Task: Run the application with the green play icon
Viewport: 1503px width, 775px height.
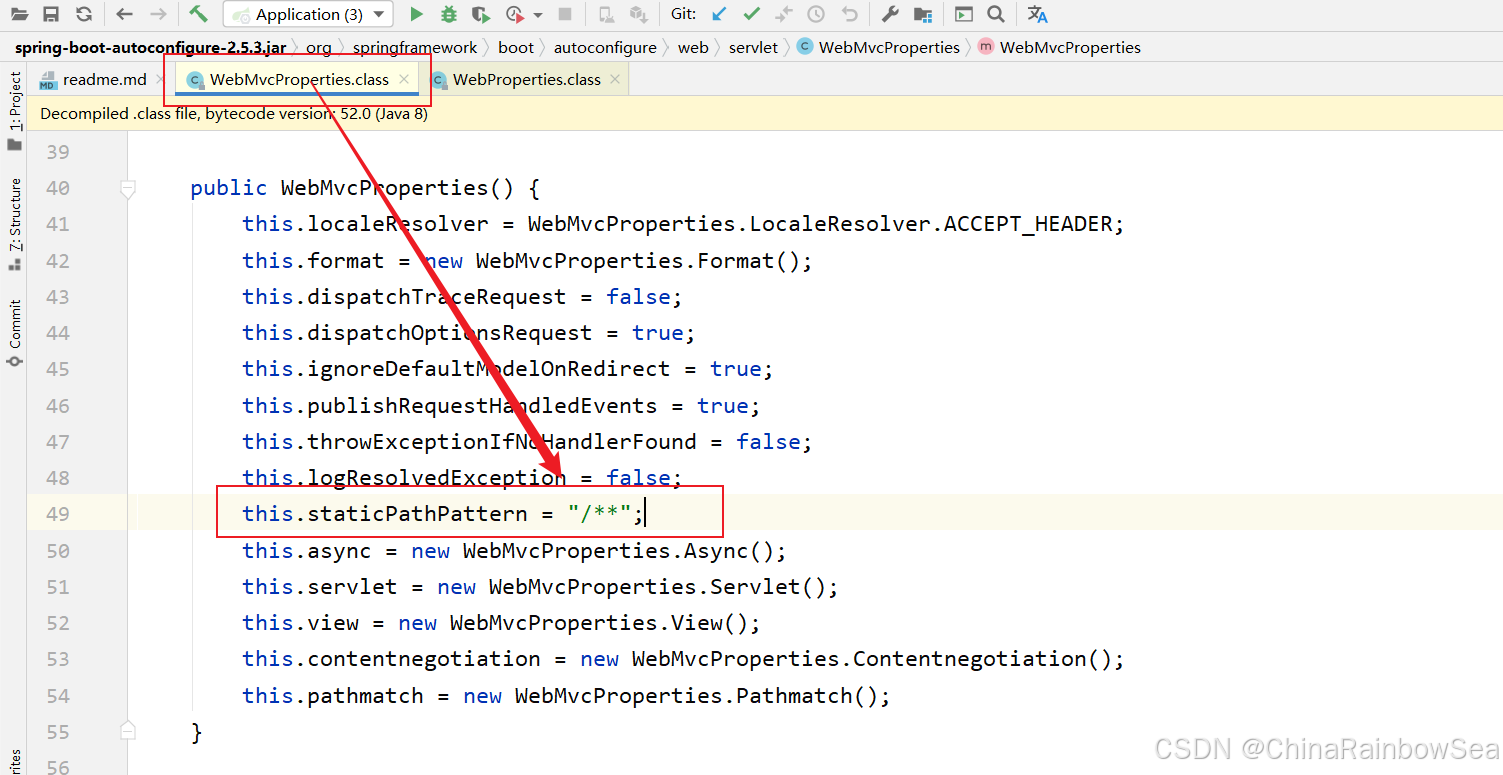Action: pyautogui.click(x=416, y=13)
